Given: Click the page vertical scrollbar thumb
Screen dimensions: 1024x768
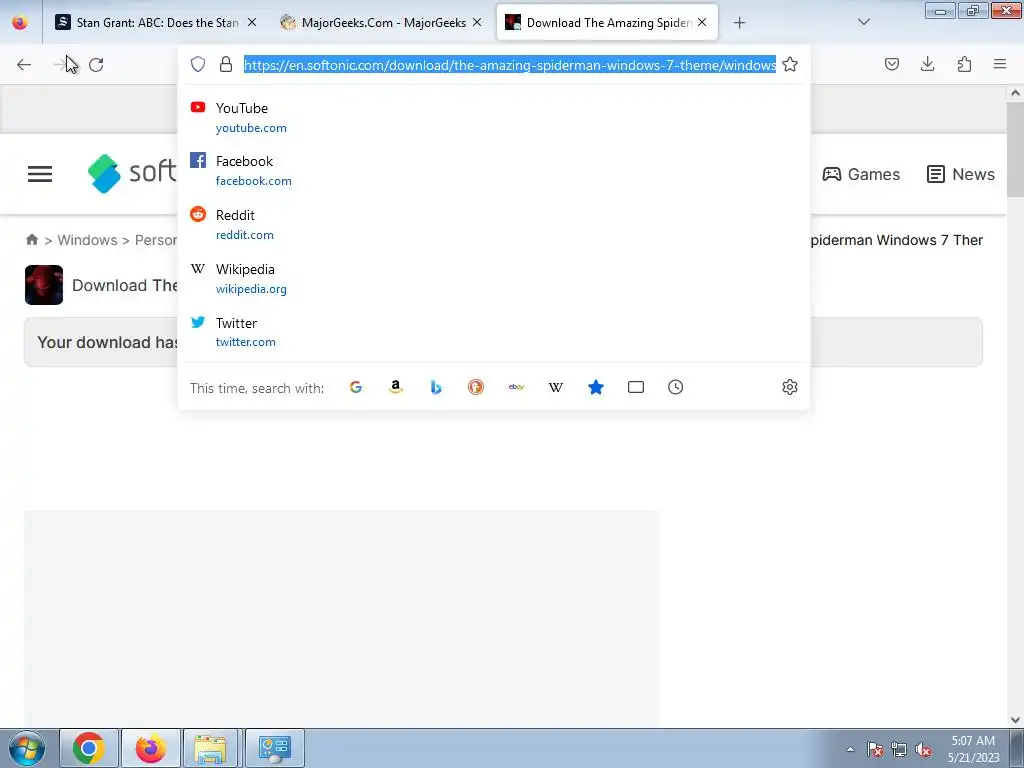Looking at the screenshot, I should (x=1015, y=149).
